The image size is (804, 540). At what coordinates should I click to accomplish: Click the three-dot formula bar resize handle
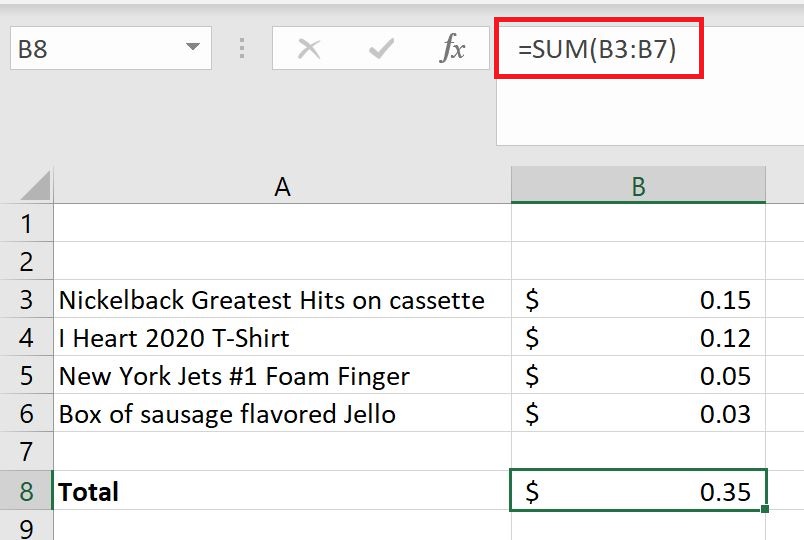pyautogui.click(x=242, y=48)
